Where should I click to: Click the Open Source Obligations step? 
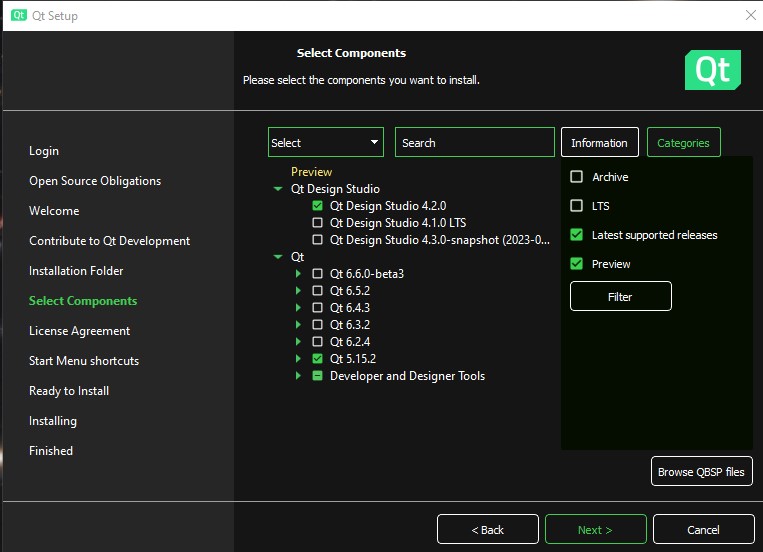click(x=95, y=181)
